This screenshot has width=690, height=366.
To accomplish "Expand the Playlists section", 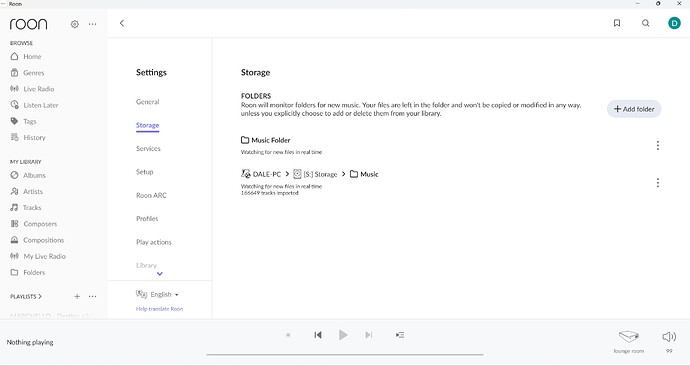I will (x=26, y=296).
